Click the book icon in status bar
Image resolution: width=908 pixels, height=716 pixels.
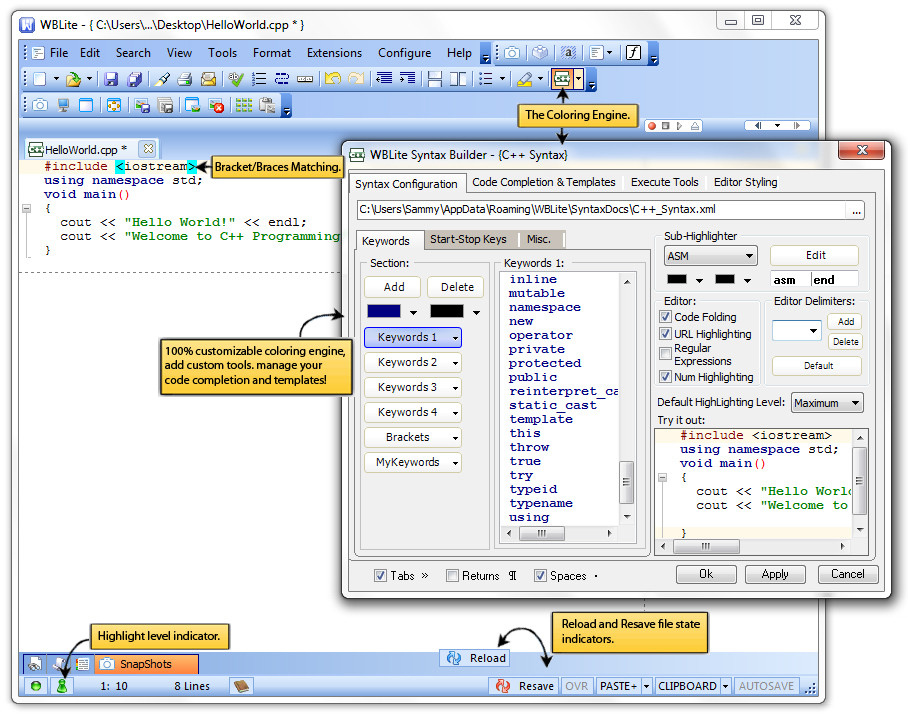(240, 686)
